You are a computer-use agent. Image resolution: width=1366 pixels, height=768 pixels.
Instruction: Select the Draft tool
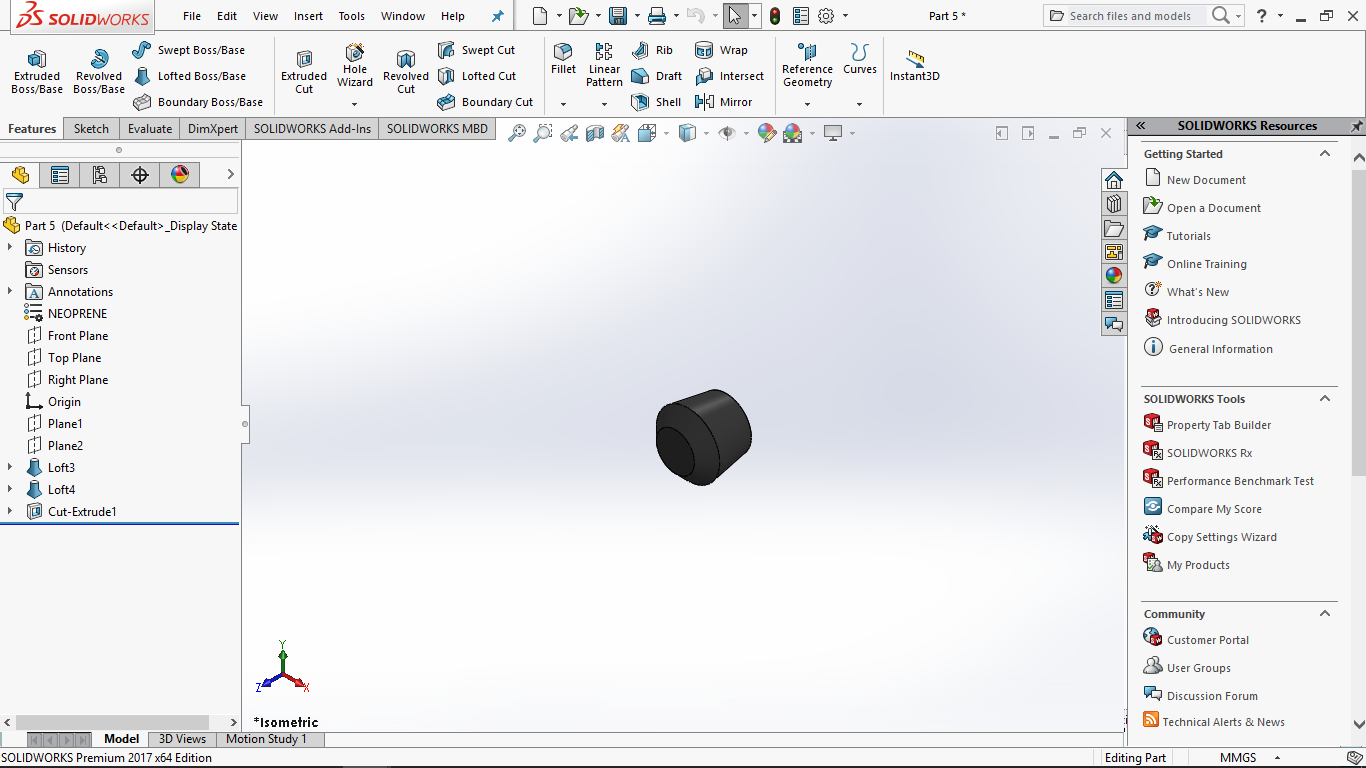pyautogui.click(x=656, y=76)
